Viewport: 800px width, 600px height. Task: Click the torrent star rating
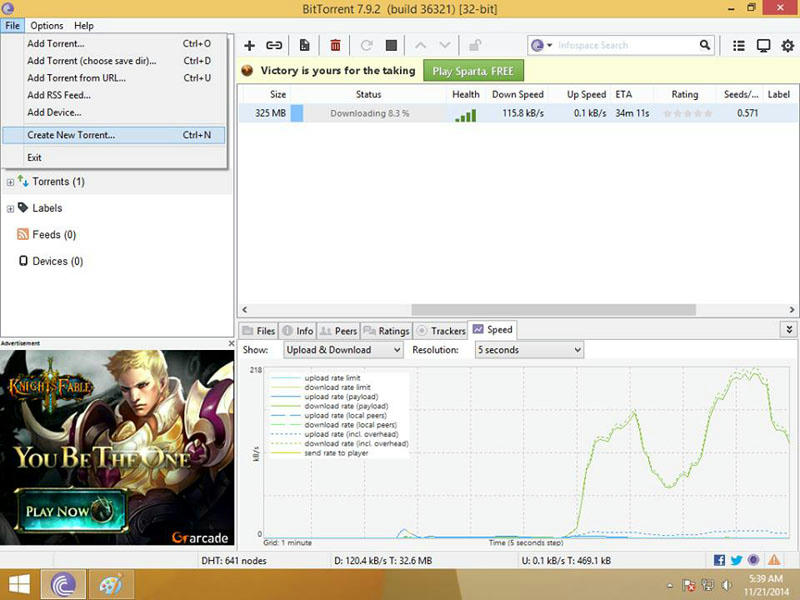[x=687, y=113]
